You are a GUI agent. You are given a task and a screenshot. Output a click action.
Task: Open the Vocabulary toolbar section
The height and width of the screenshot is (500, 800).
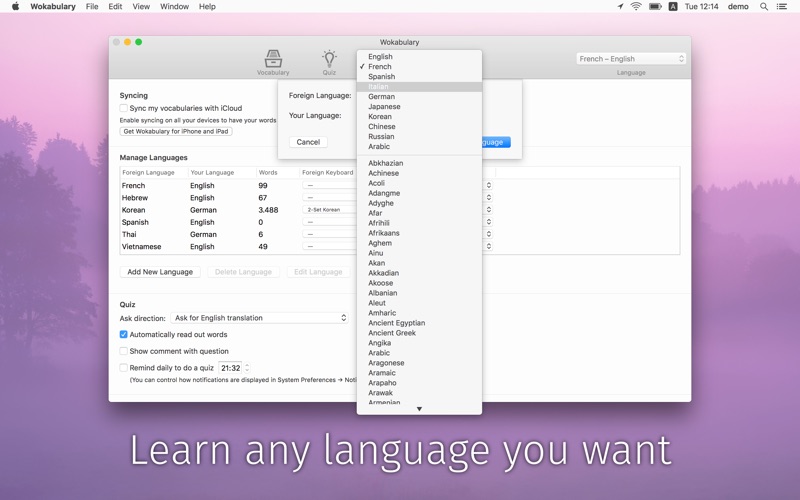[273, 63]
